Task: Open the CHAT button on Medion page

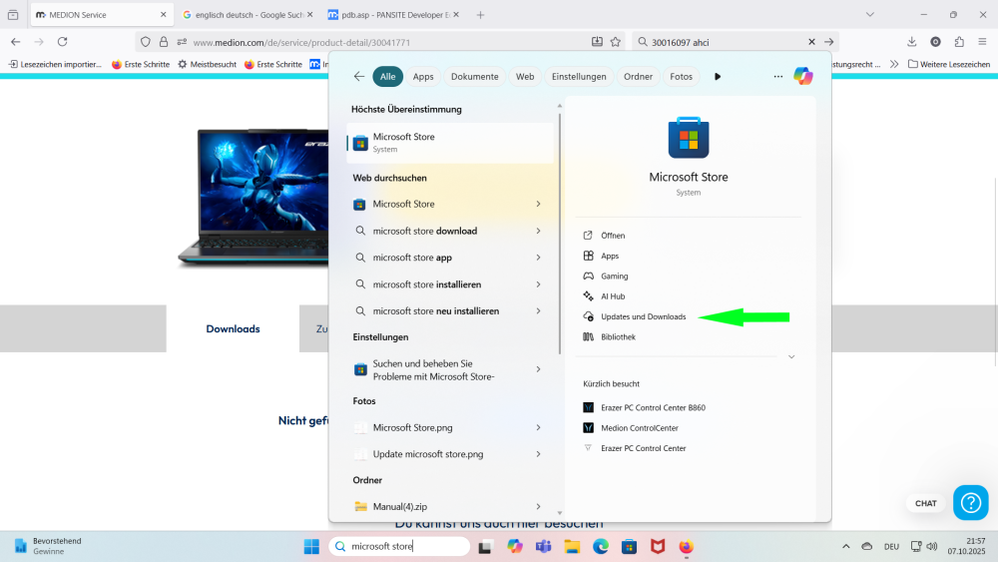Action: point(925,503)
